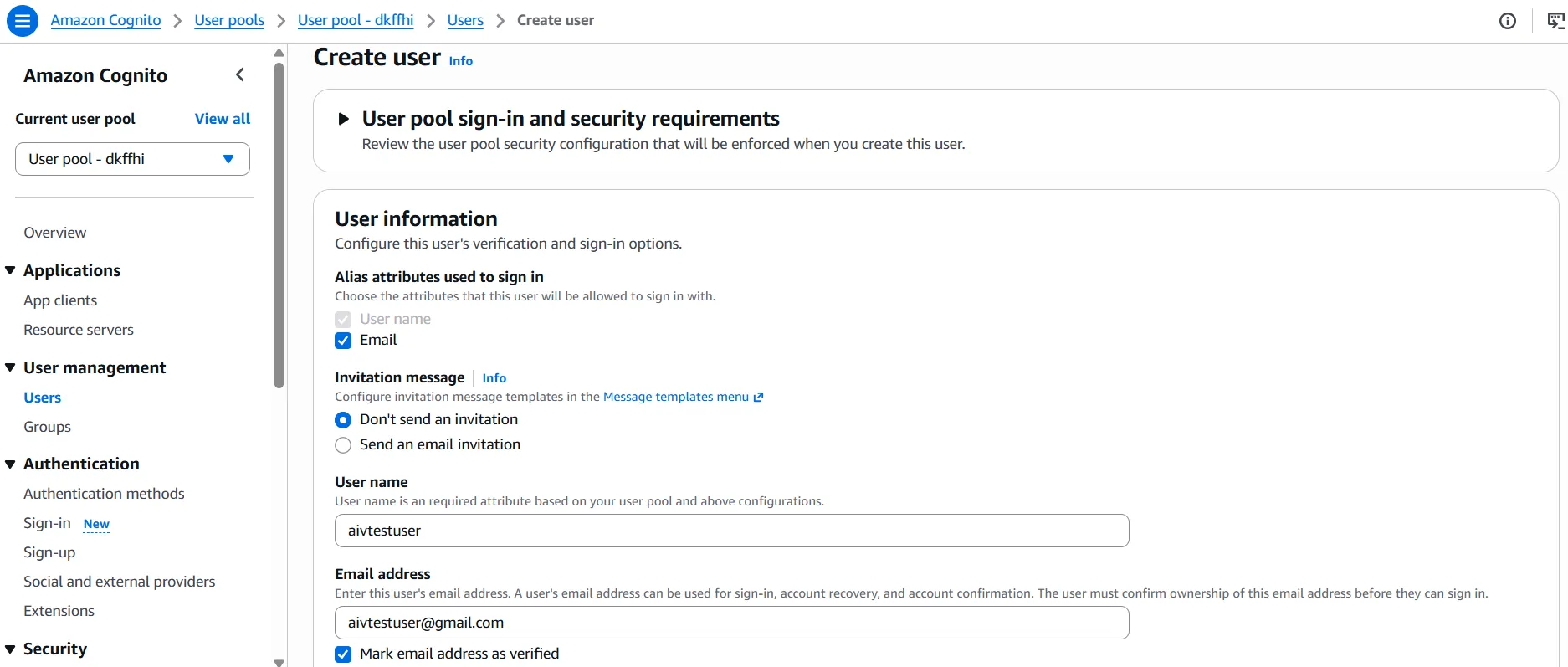Collapse the Applications section
1568x667 pixels.
coord(10,270)
